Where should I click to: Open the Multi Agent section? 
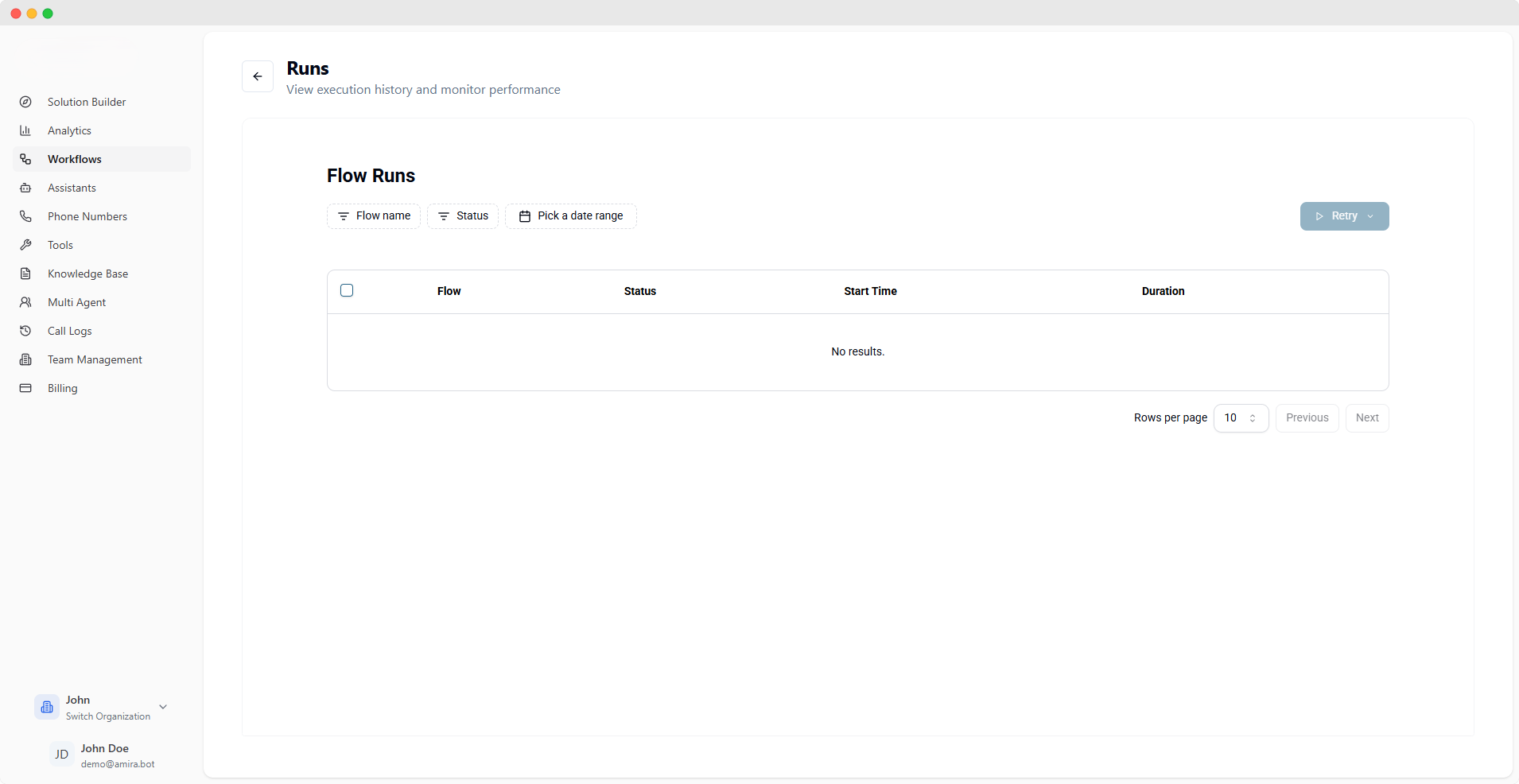pyautogui.click(x=76, y=302)
